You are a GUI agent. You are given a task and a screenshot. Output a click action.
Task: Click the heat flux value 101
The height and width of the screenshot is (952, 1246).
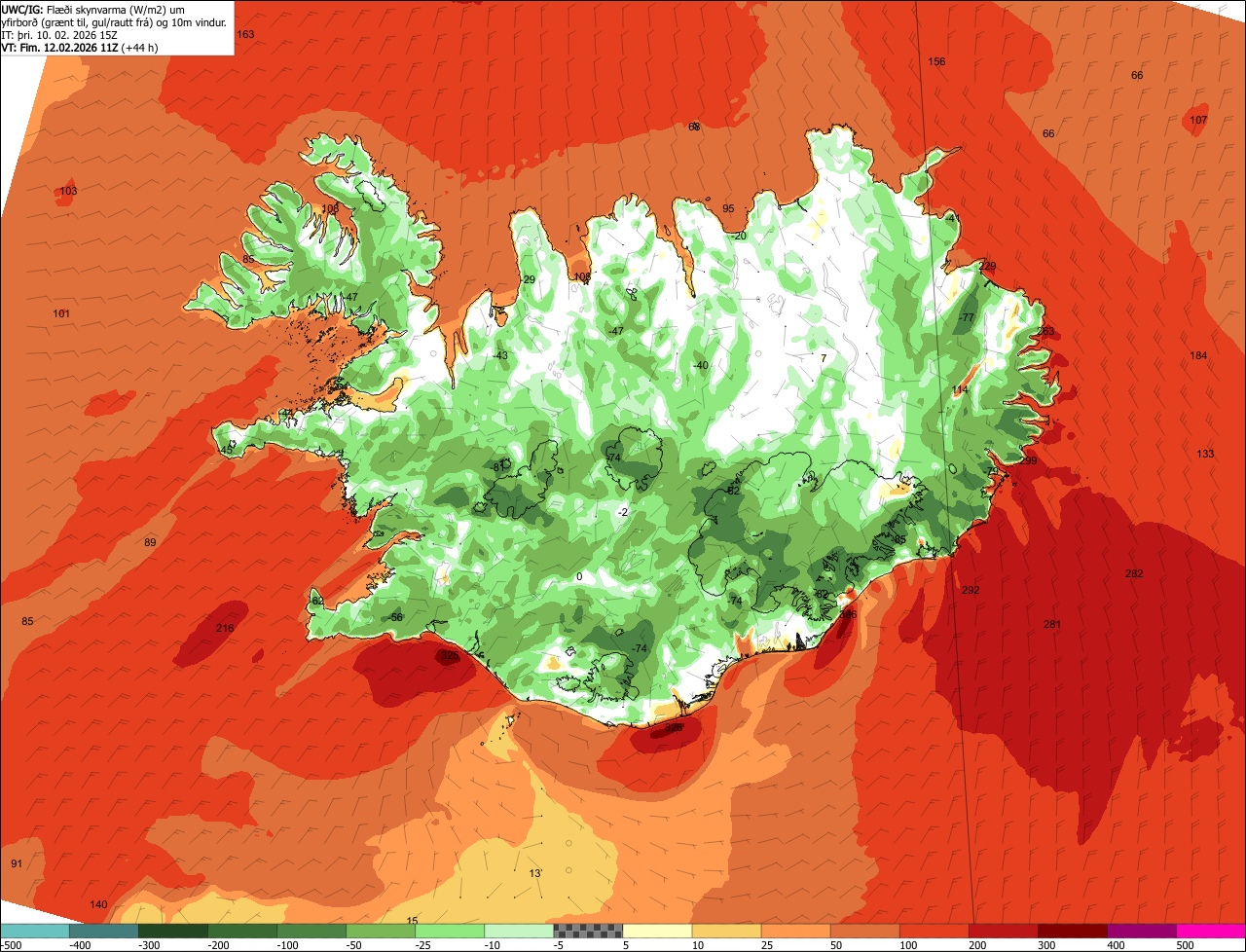[61, 313]
